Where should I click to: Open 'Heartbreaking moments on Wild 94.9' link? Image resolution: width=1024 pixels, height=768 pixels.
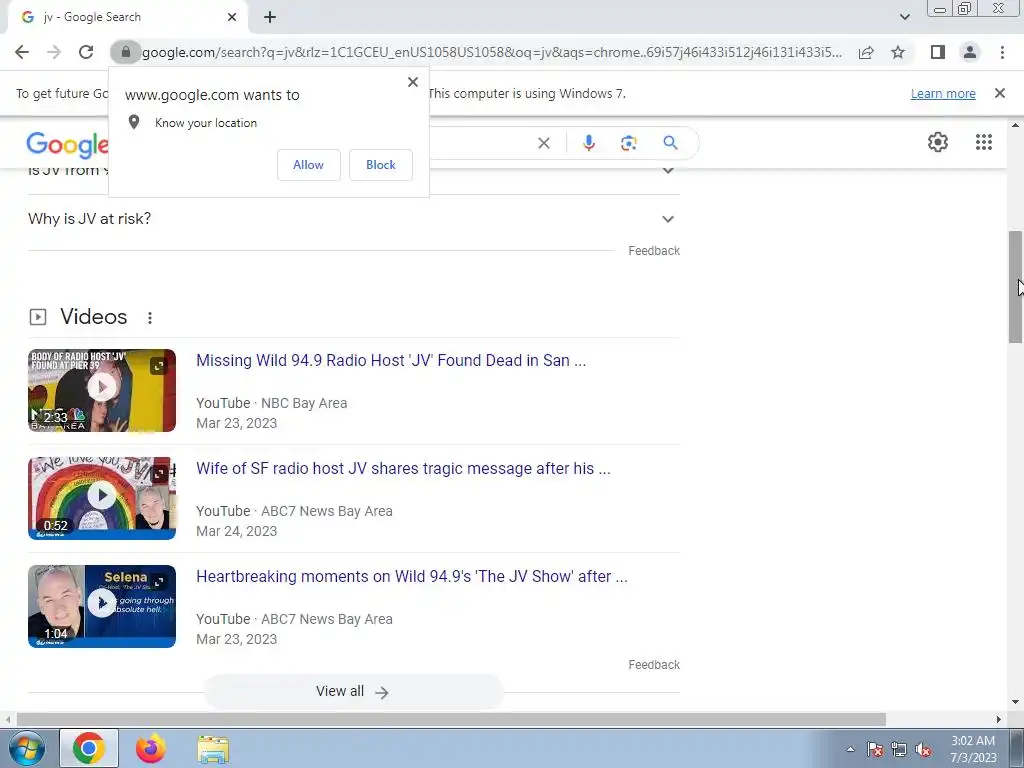click(412, 576)
